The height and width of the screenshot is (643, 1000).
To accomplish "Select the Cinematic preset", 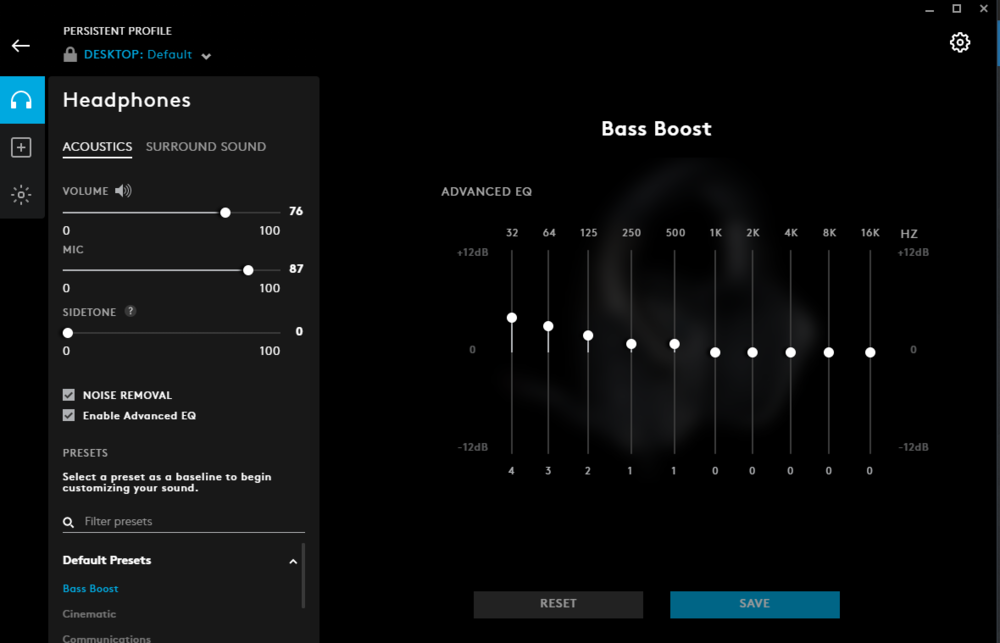I will (89, 614).
